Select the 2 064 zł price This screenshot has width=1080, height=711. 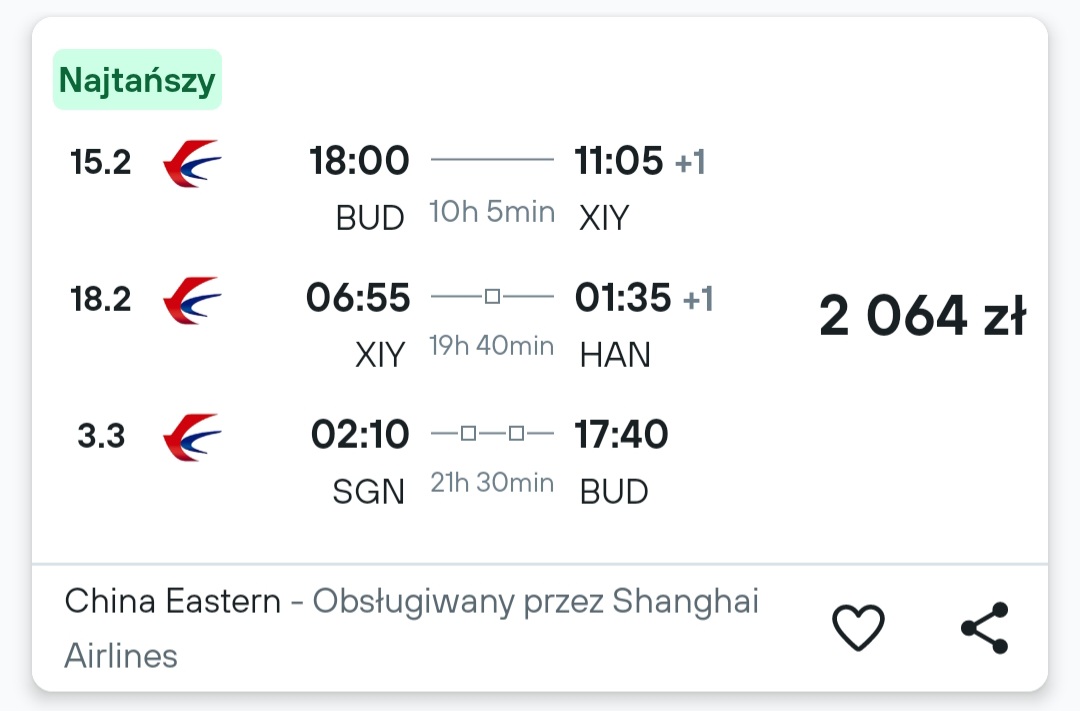click(x=922, y=316)
